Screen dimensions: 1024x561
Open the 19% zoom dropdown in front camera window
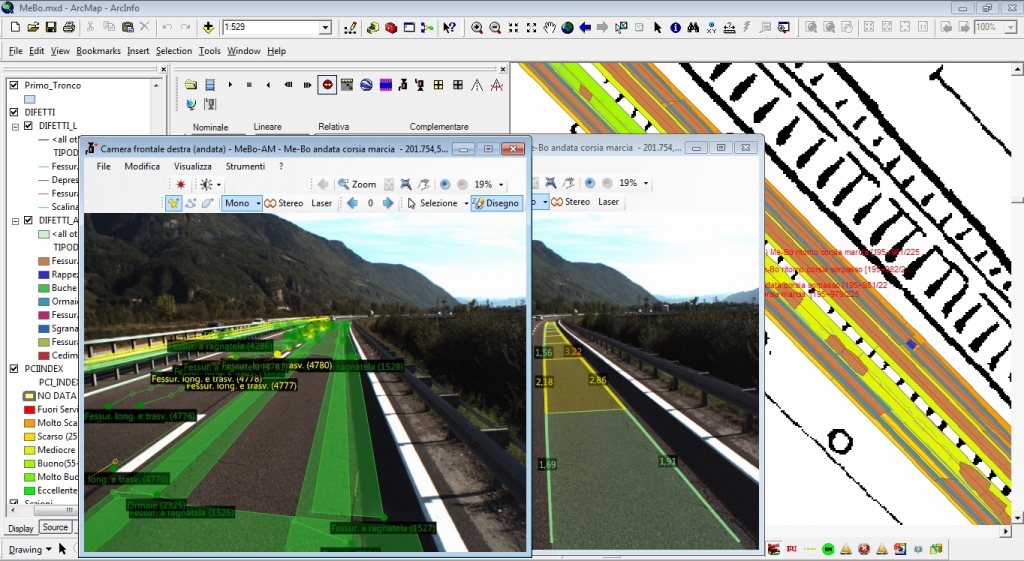(x=501, y=185)
